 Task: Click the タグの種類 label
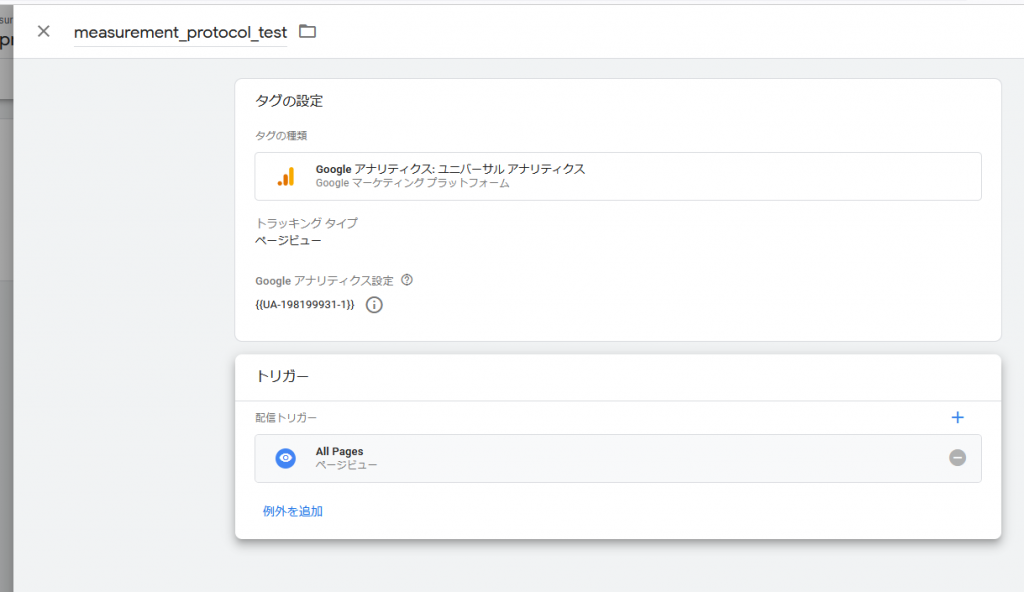[x=281, y=136]
